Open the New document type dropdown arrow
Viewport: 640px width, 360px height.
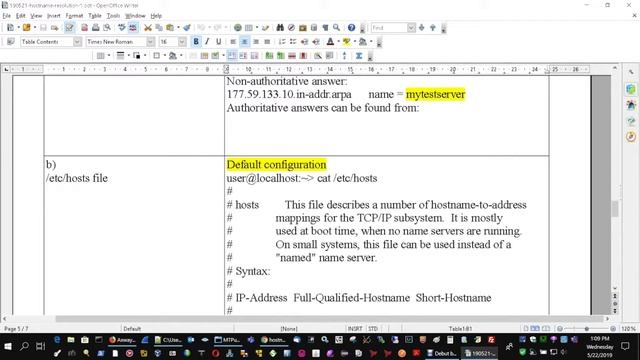point(18,28)
